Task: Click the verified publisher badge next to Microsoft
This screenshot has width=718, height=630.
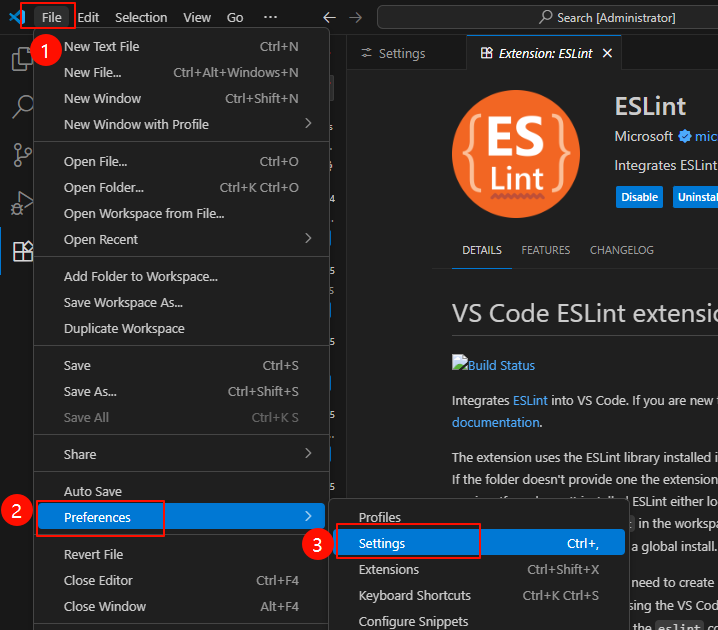Action: tap(685, 136)
